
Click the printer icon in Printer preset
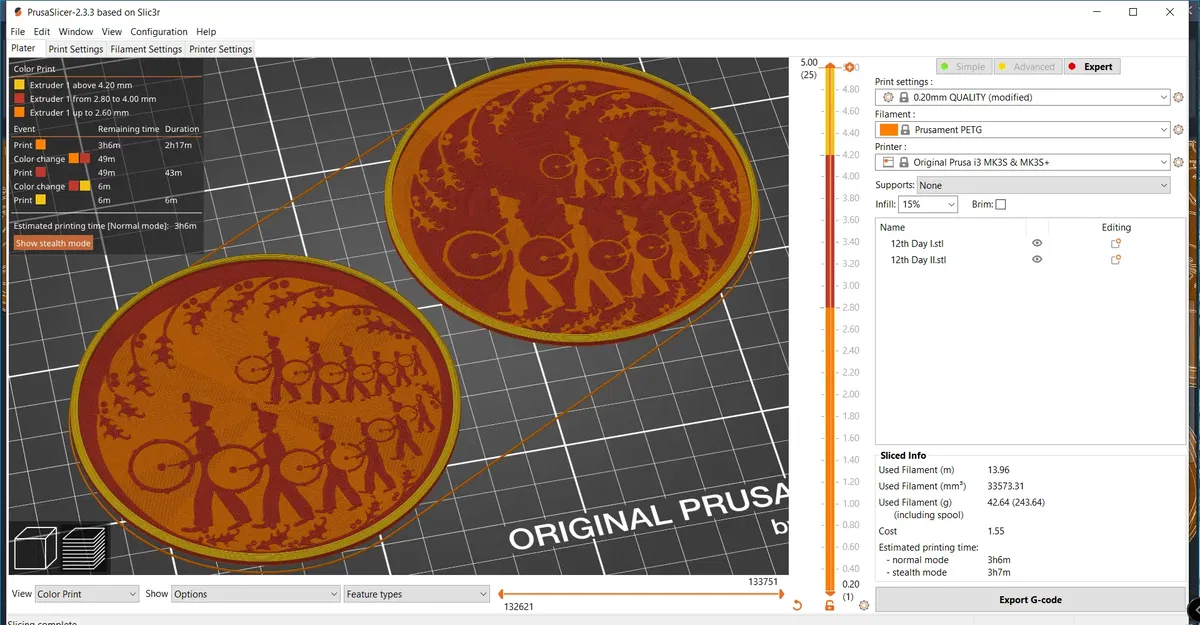point(887,162)
